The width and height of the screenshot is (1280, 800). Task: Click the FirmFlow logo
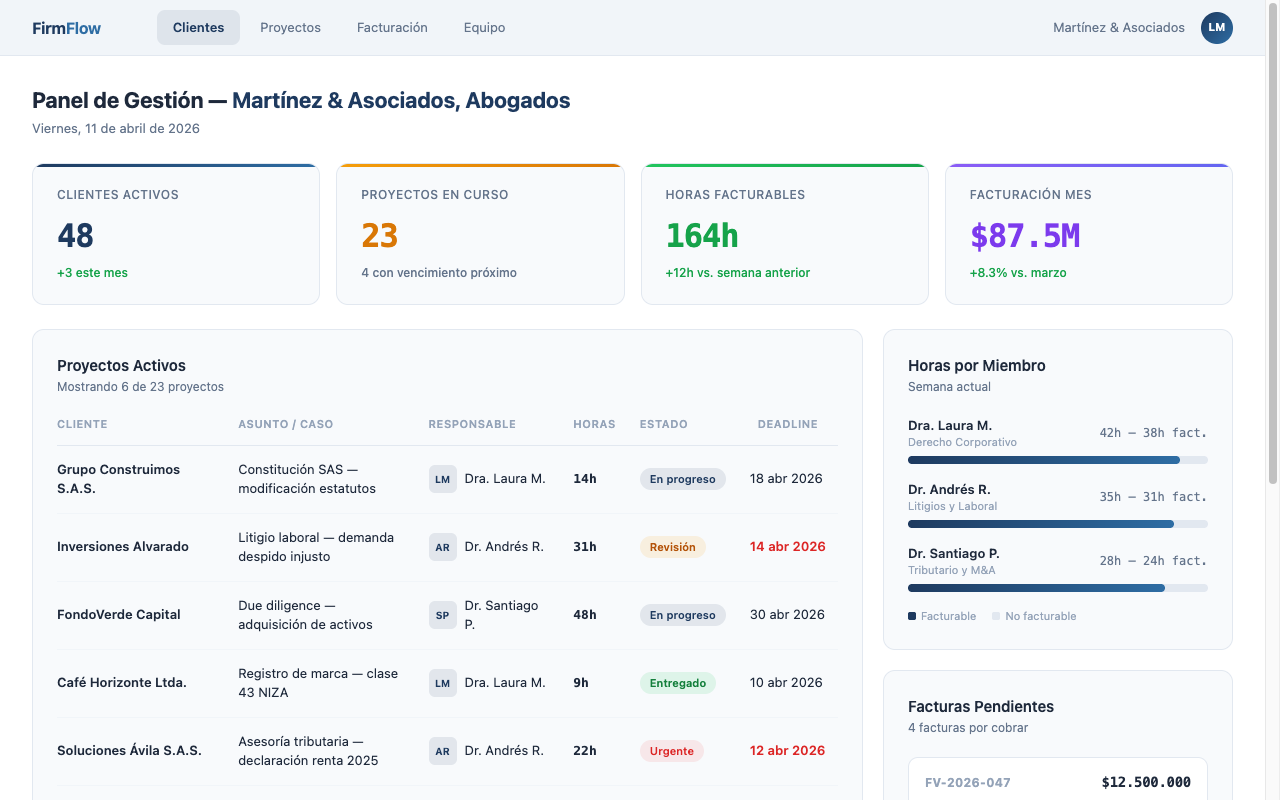pos(66,27)
